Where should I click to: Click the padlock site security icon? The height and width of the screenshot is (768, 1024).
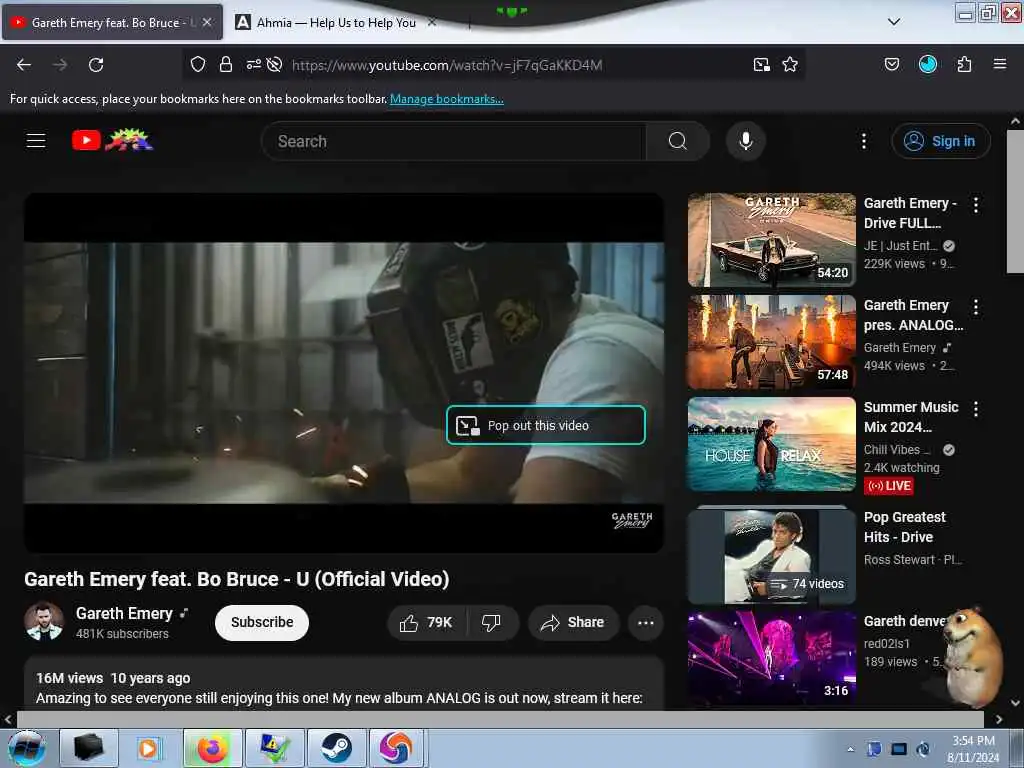pos(226,64)
